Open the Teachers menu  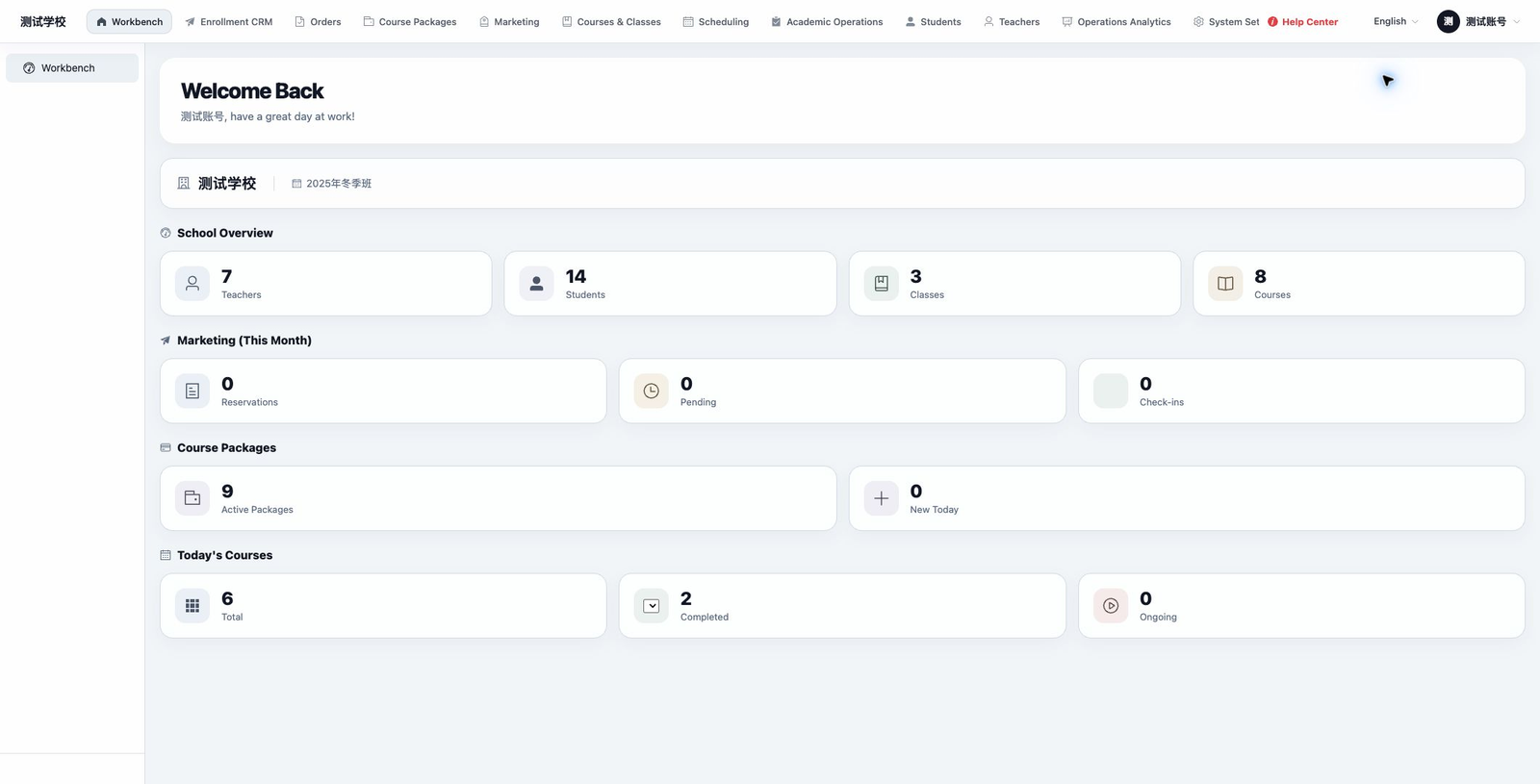click(x=1012, y=21)
